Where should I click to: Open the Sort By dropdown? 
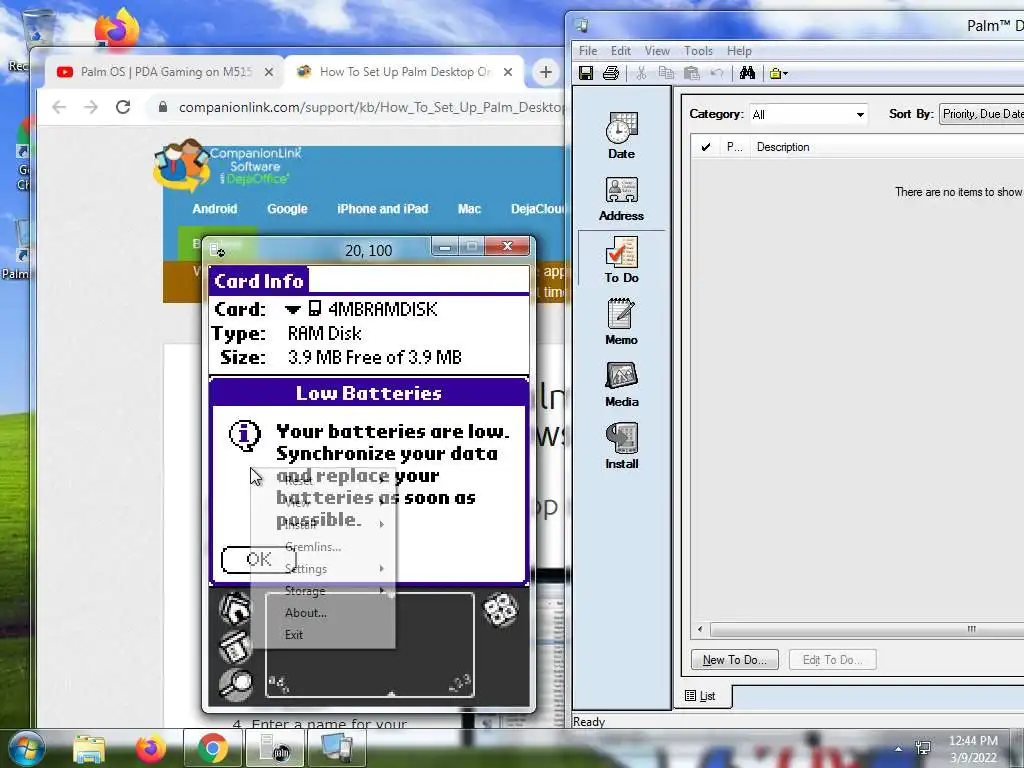(982, 114)
